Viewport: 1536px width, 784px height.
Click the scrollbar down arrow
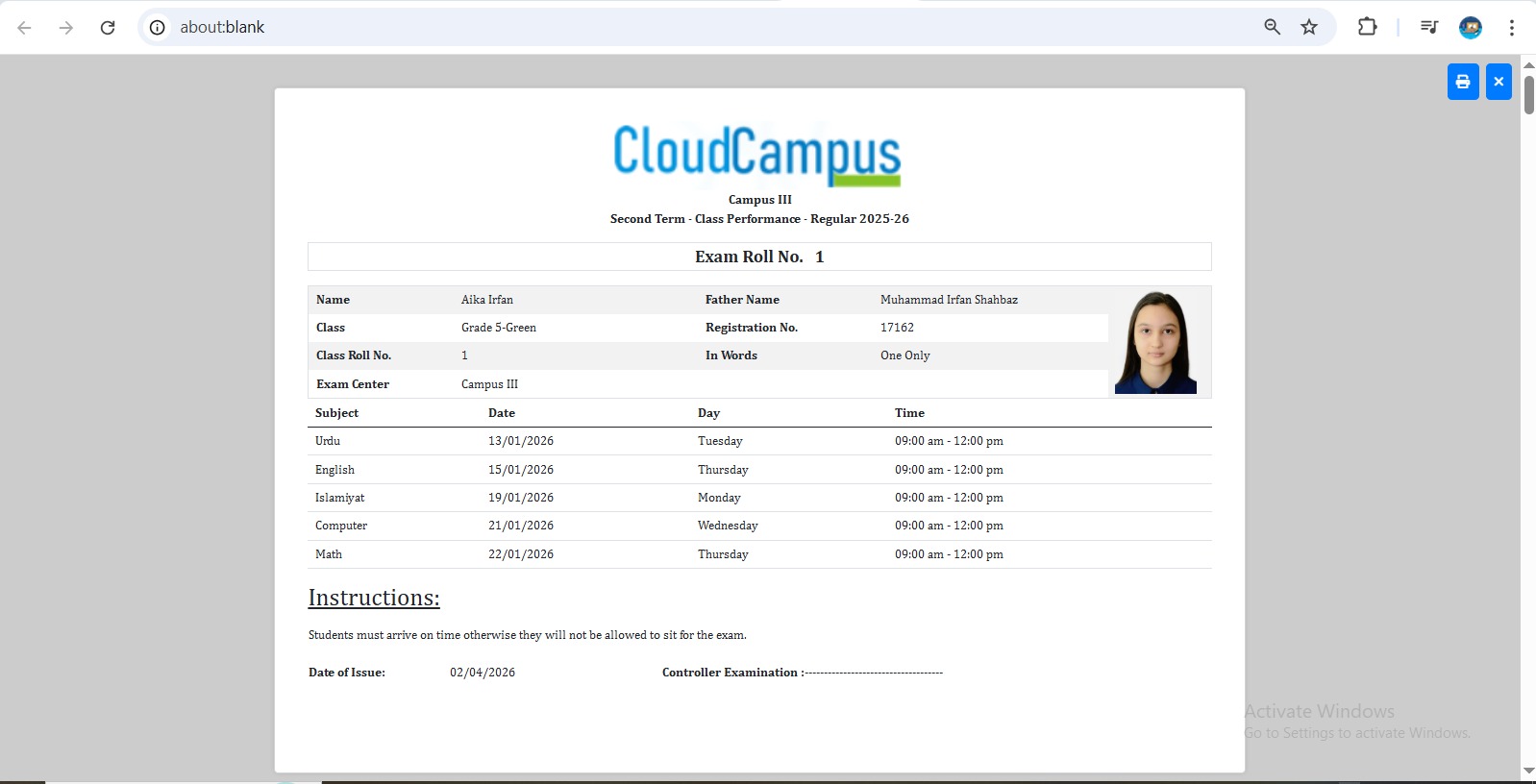pos(1528,771)
